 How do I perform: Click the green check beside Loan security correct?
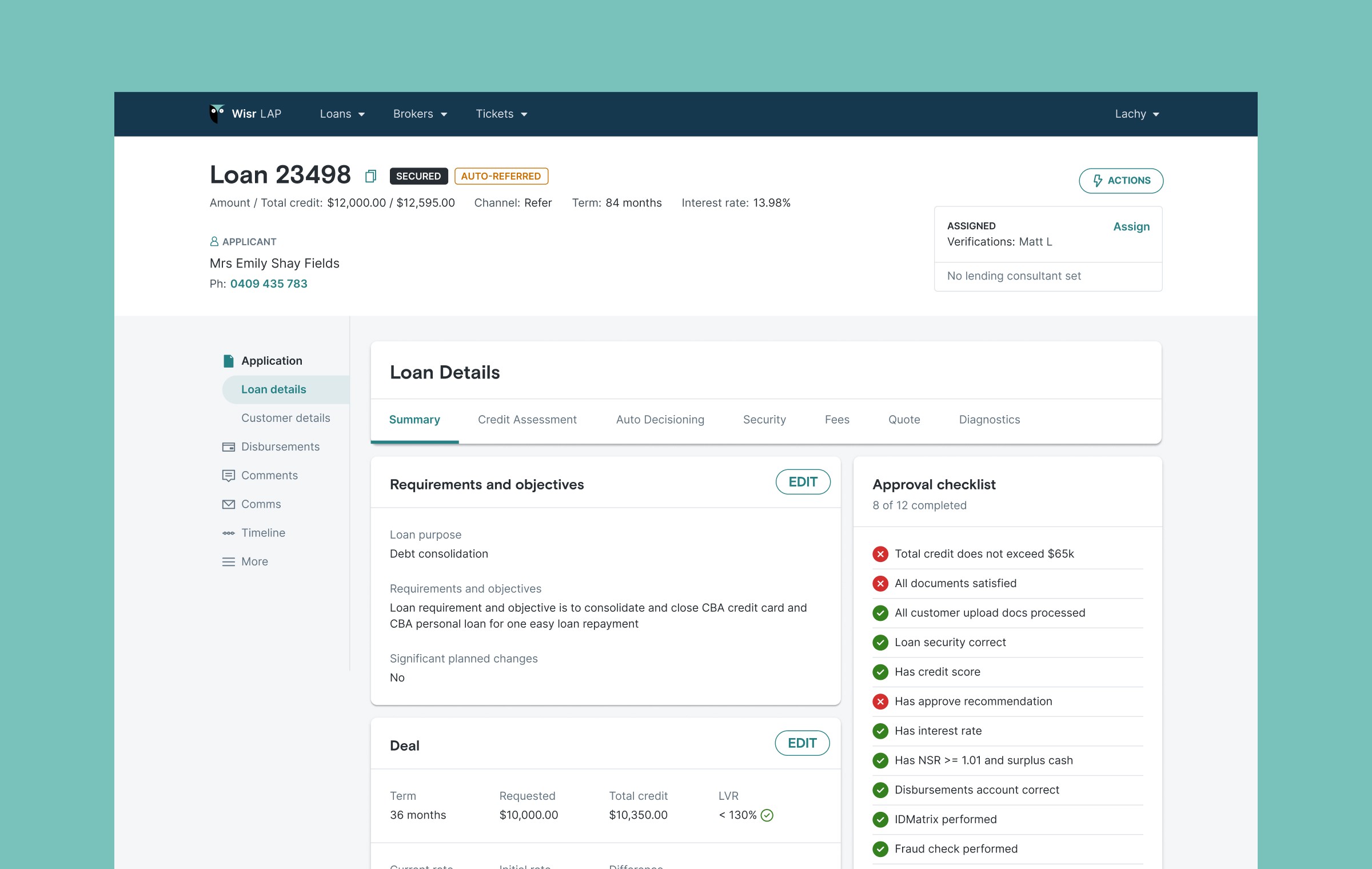pyautogui.click(x=880, y=642)
